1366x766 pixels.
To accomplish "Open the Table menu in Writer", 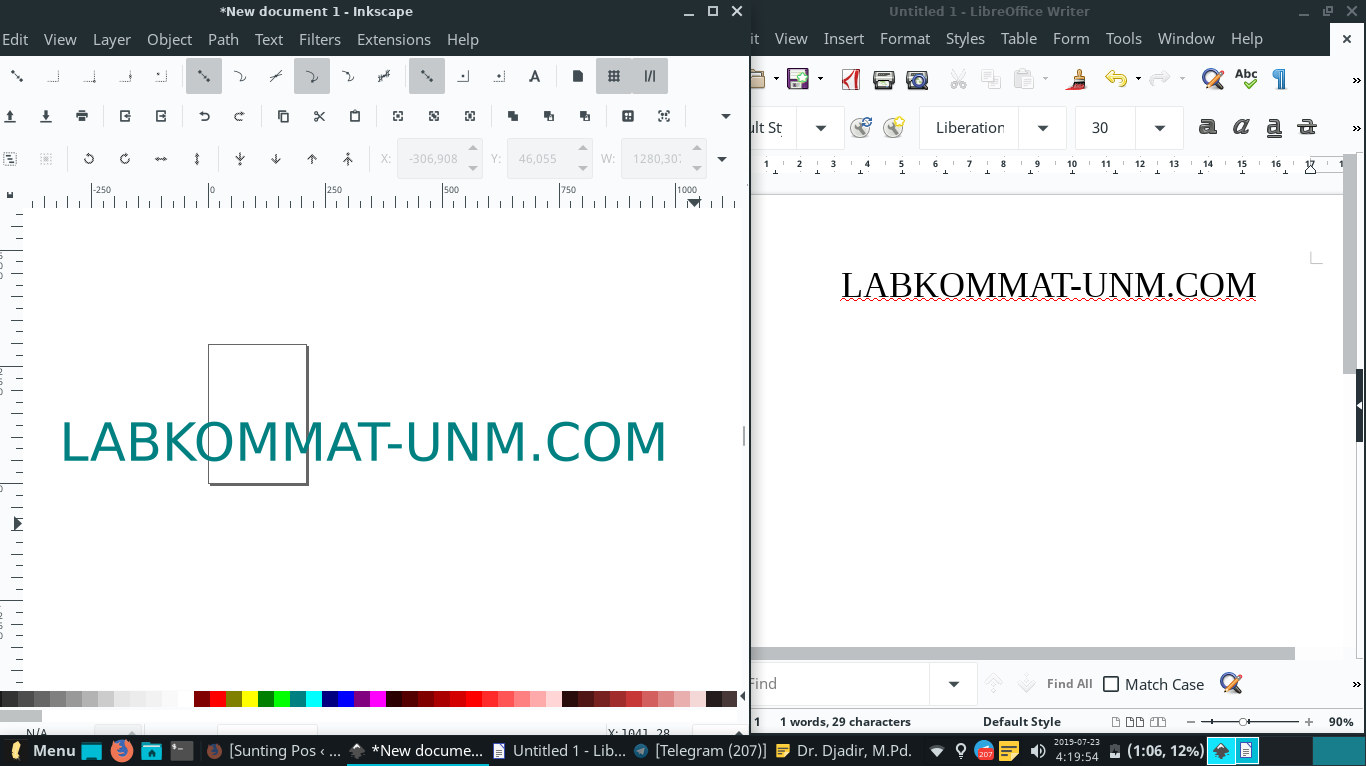I will [1018, 38].
